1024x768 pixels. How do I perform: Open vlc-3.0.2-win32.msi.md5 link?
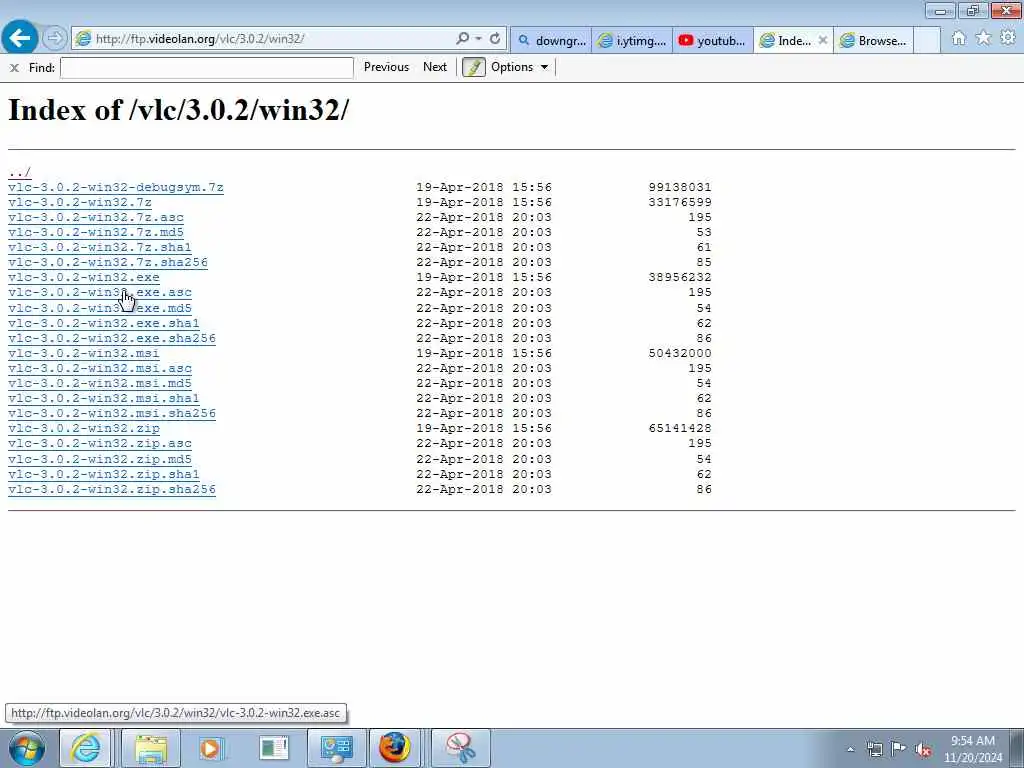click(x=100, y=383)
